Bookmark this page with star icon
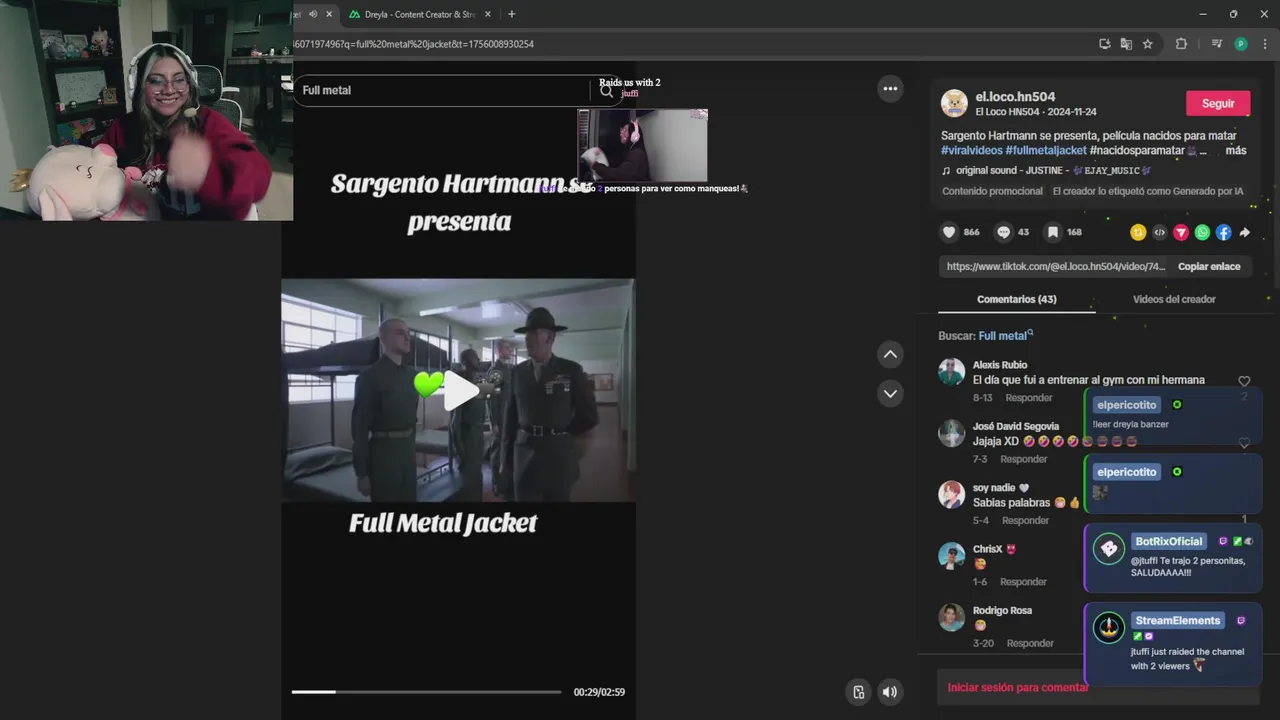Screen dimensions: 1280x720 (x=1148, y=44)
